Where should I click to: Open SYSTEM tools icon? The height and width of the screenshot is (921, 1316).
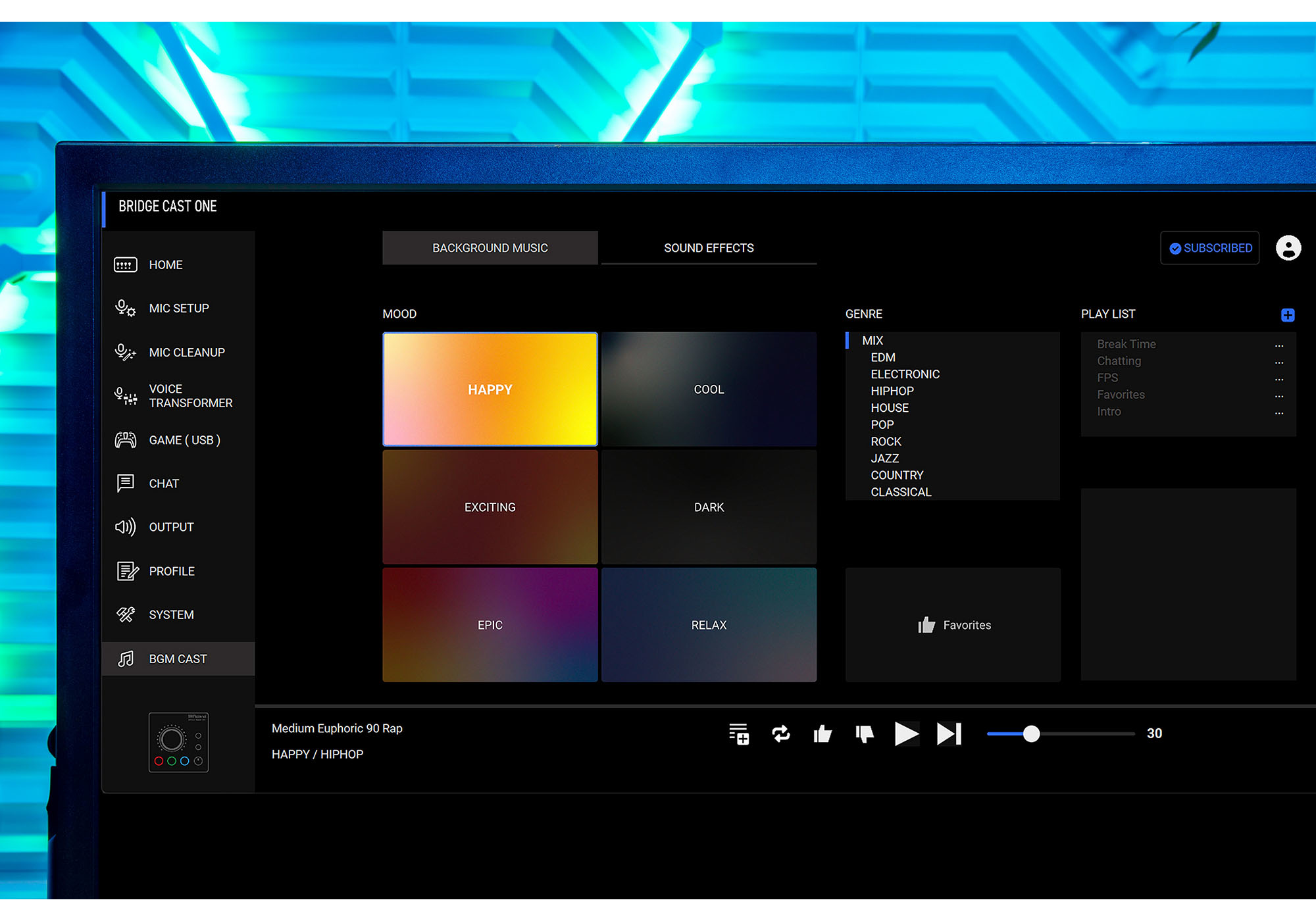coord(125,614)
